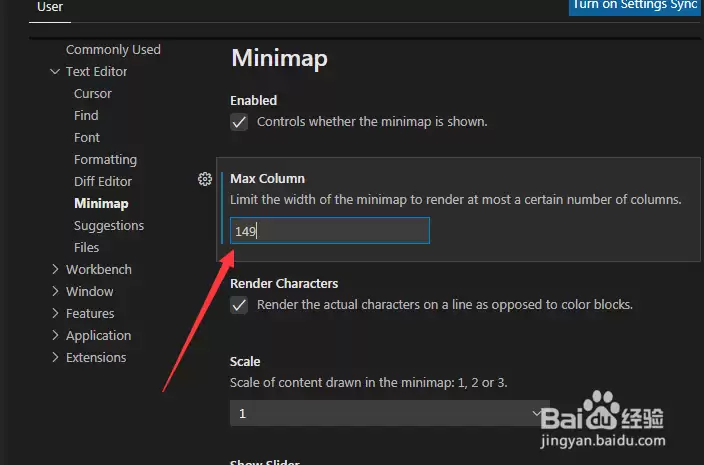Click Turn on Settings Sync button

(x=634, y=6)
